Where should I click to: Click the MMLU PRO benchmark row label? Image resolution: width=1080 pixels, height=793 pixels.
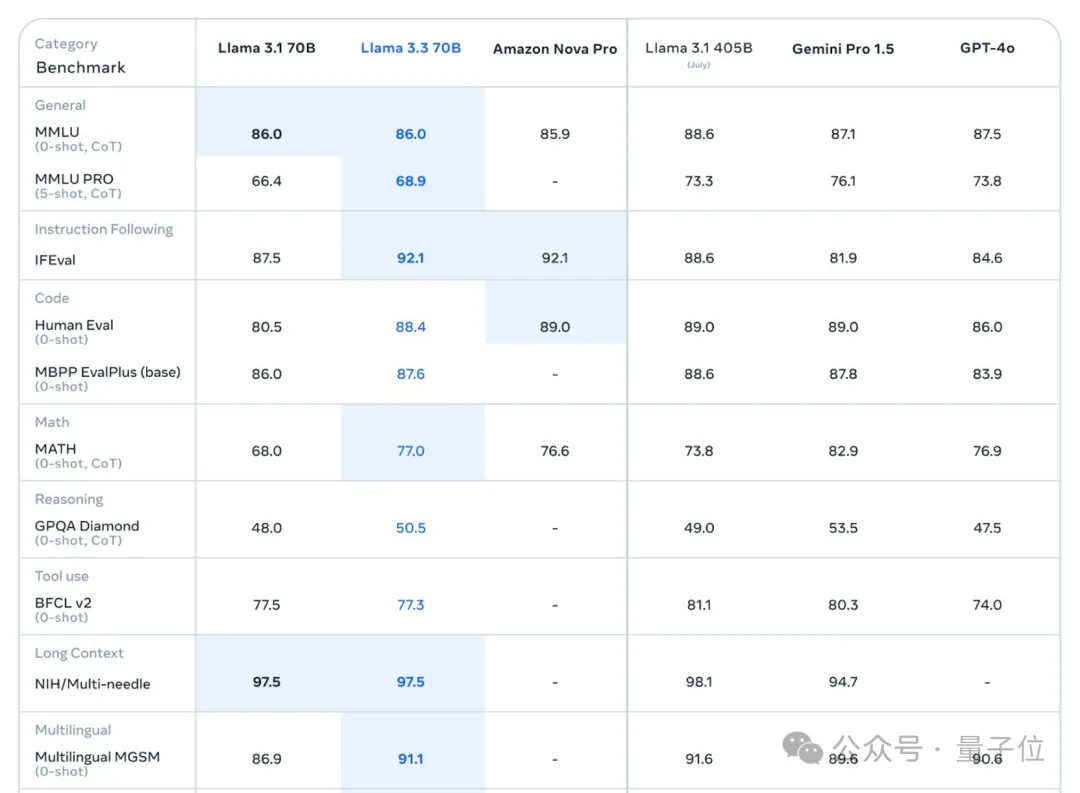point(74,179)
